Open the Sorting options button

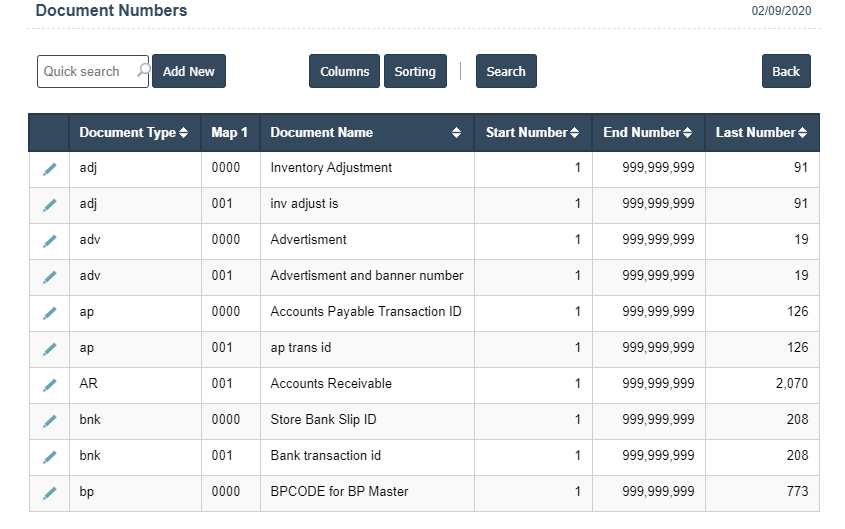415,72
